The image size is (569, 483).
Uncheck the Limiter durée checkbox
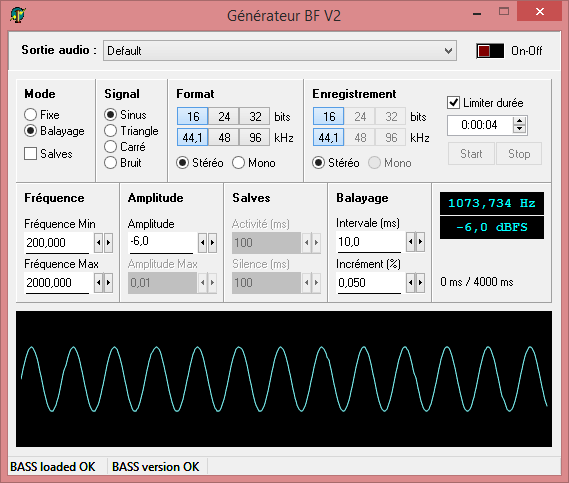coord(454,103)
